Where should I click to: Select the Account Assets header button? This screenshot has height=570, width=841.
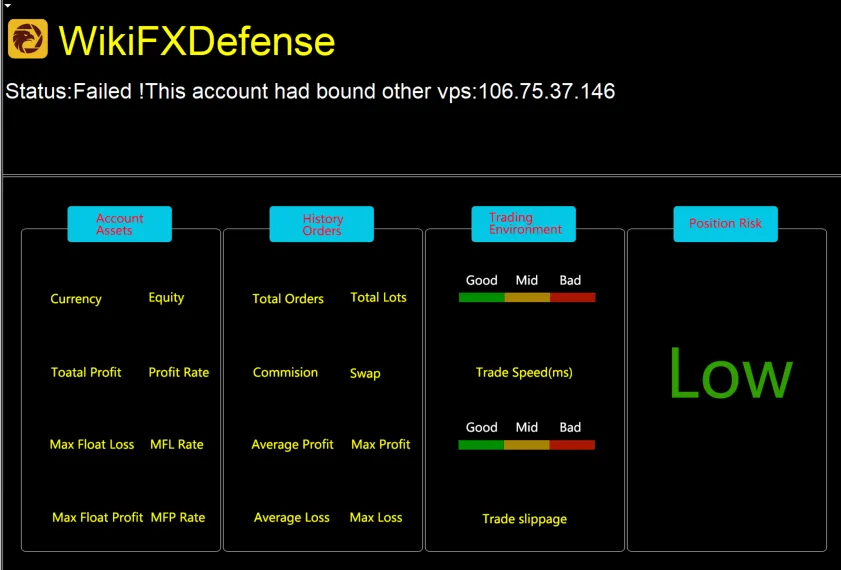(x=120, y=224)
